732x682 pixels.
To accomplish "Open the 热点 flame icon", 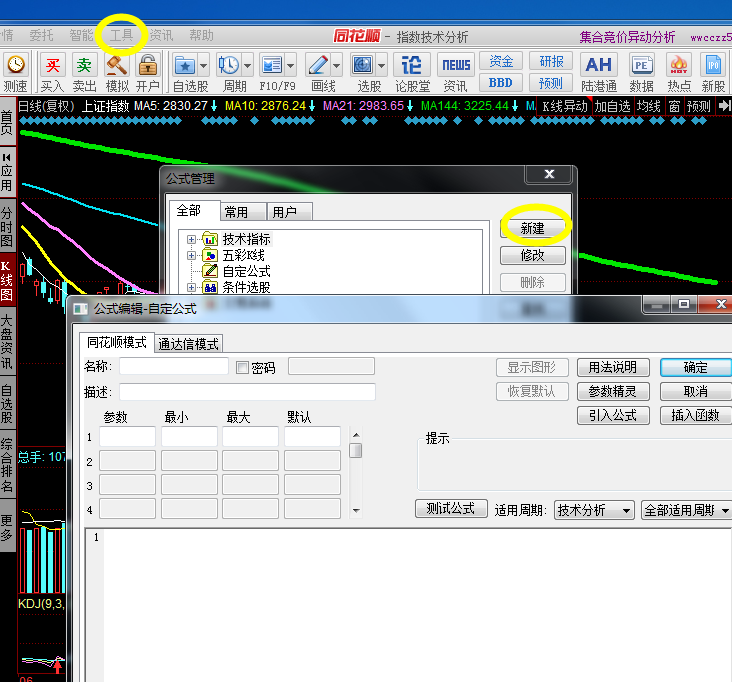I will (679, 65).
